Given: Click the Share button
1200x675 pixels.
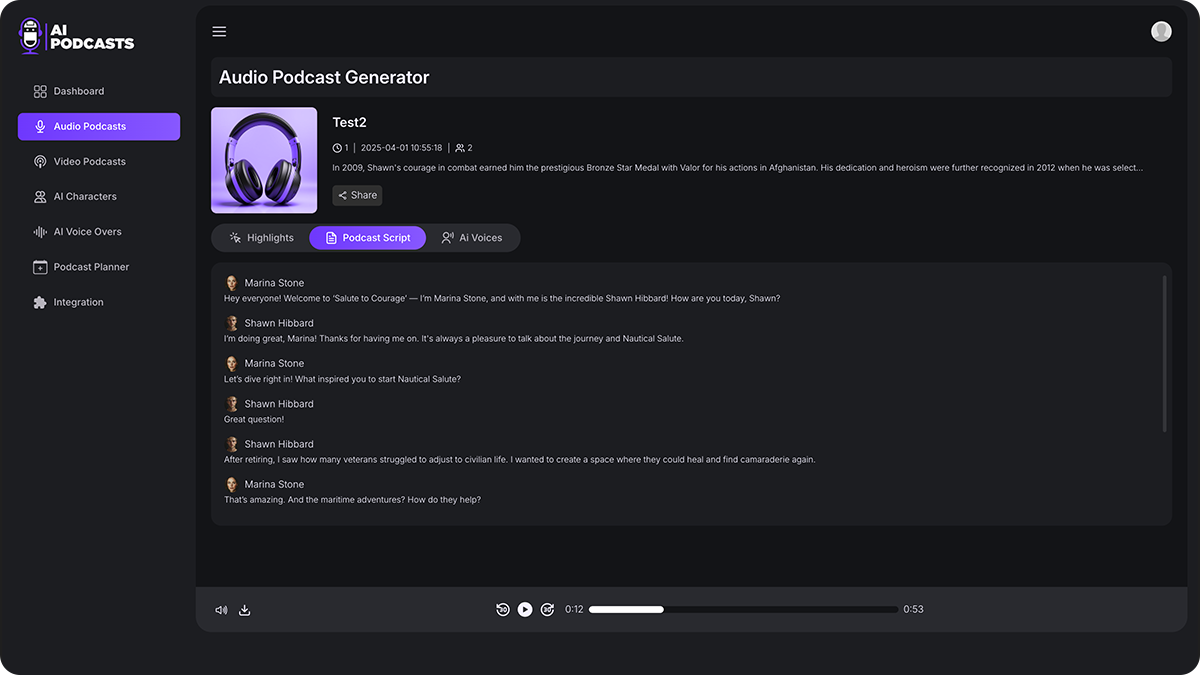Looking at the screenshot, I should 357,196.
